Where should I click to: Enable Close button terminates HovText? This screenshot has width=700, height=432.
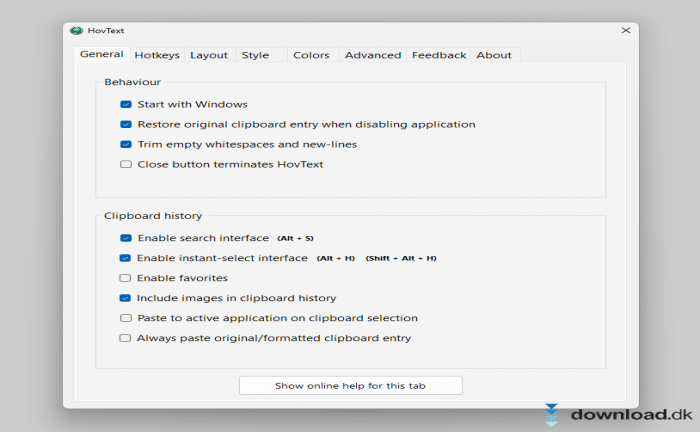(x=126, y=164)
